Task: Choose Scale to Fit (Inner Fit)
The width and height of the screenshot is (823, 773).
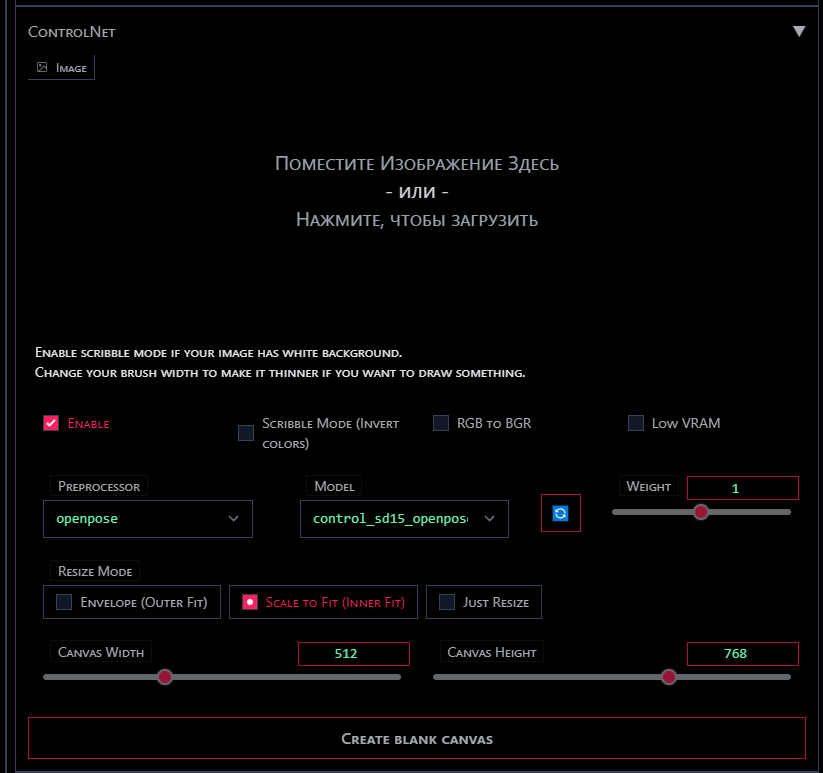Action: click(x=324, y=602)
